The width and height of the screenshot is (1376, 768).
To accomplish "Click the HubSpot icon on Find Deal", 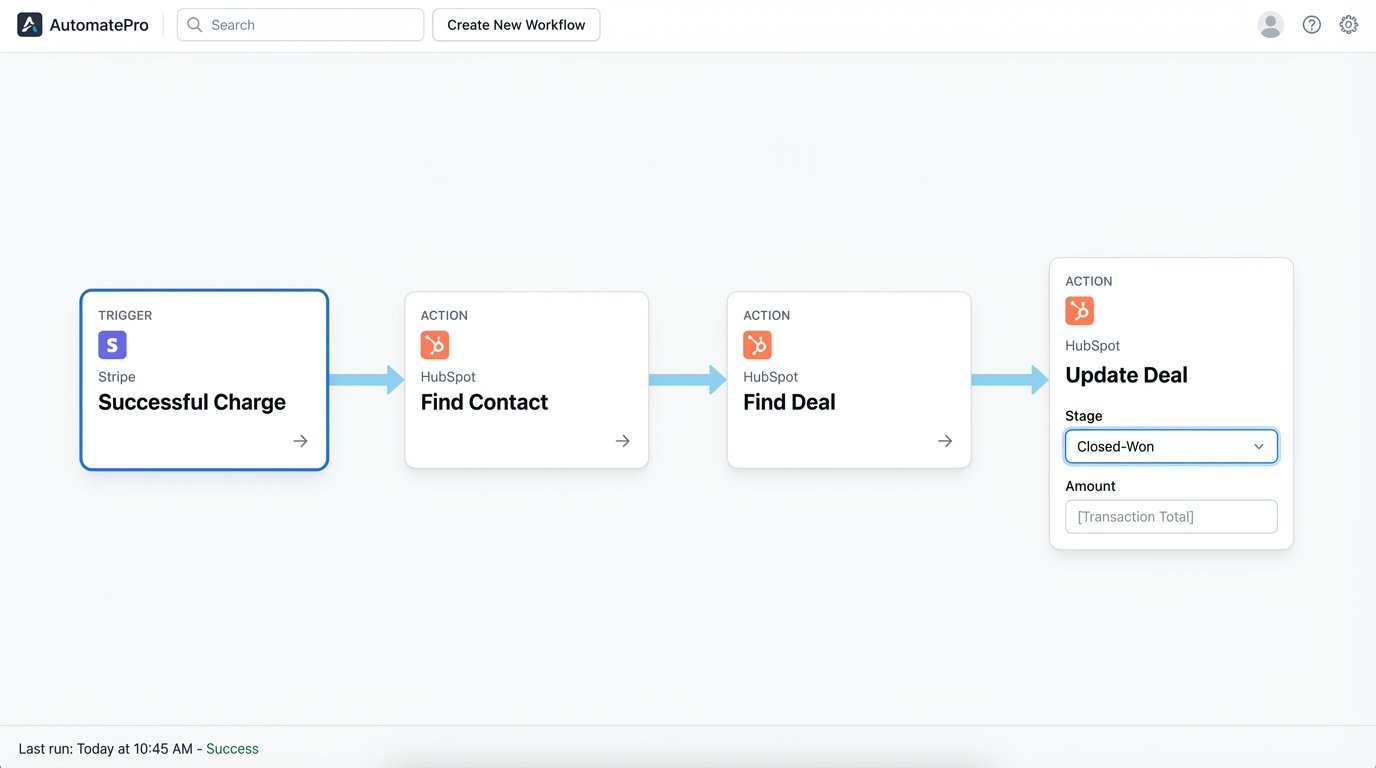I will [757, 344].
